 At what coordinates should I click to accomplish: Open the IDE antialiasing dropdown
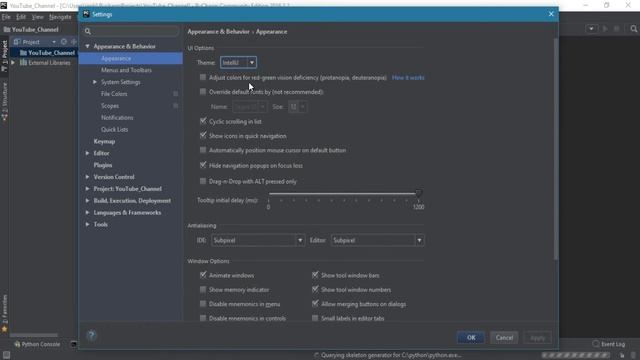258,240
